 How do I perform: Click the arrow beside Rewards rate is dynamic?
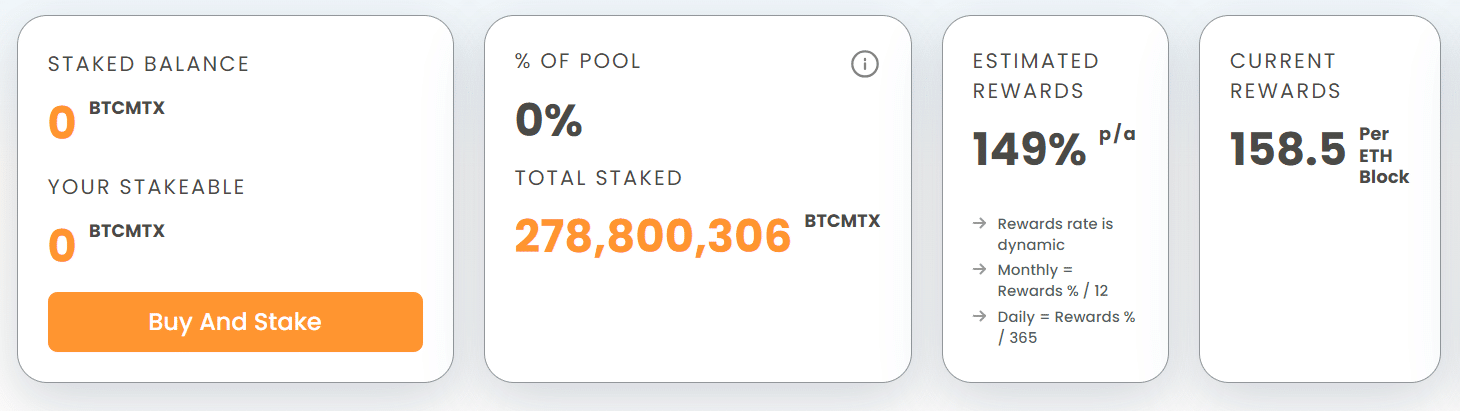(979, 223)
